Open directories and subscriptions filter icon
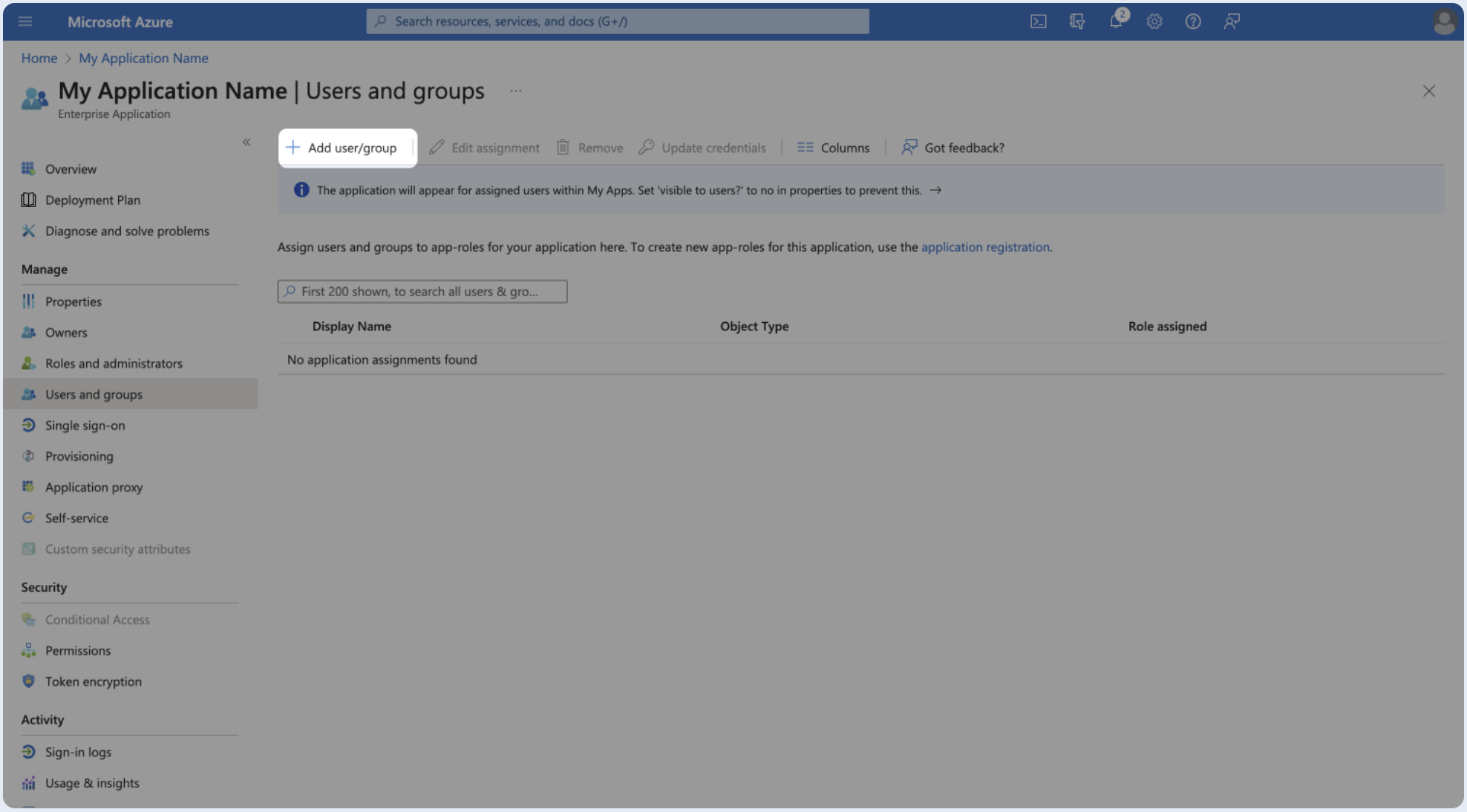1467x812 pixels. coord(1076,22)
